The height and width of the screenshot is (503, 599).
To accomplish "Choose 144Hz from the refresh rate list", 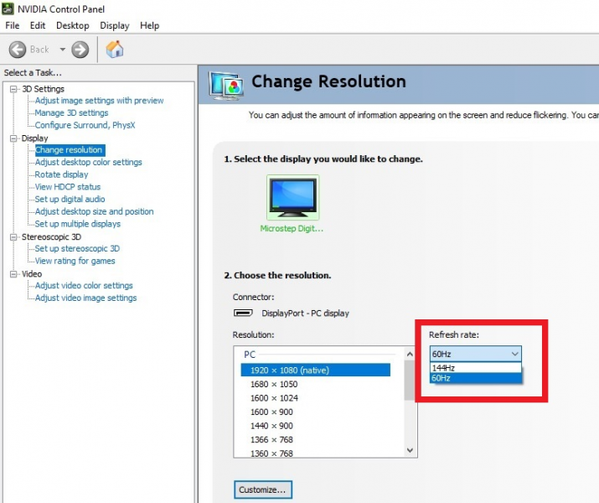I will point(476,368).
